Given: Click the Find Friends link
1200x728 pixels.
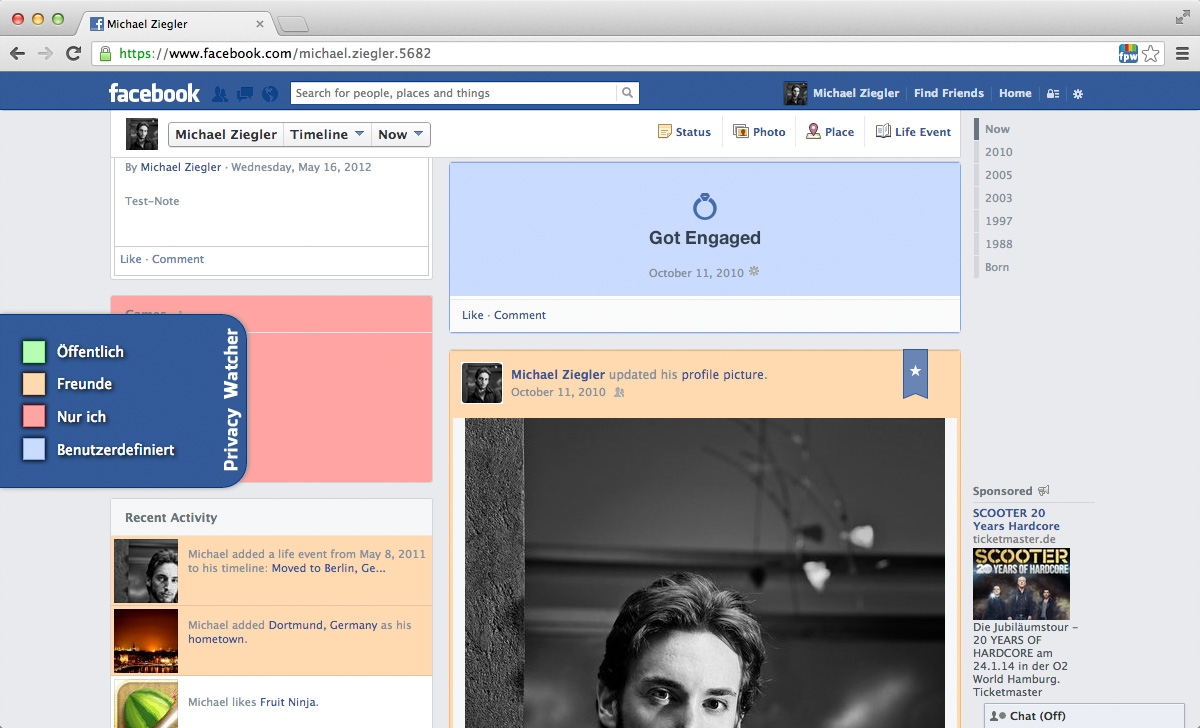Looking at the screenshot, I should [948, 93].
